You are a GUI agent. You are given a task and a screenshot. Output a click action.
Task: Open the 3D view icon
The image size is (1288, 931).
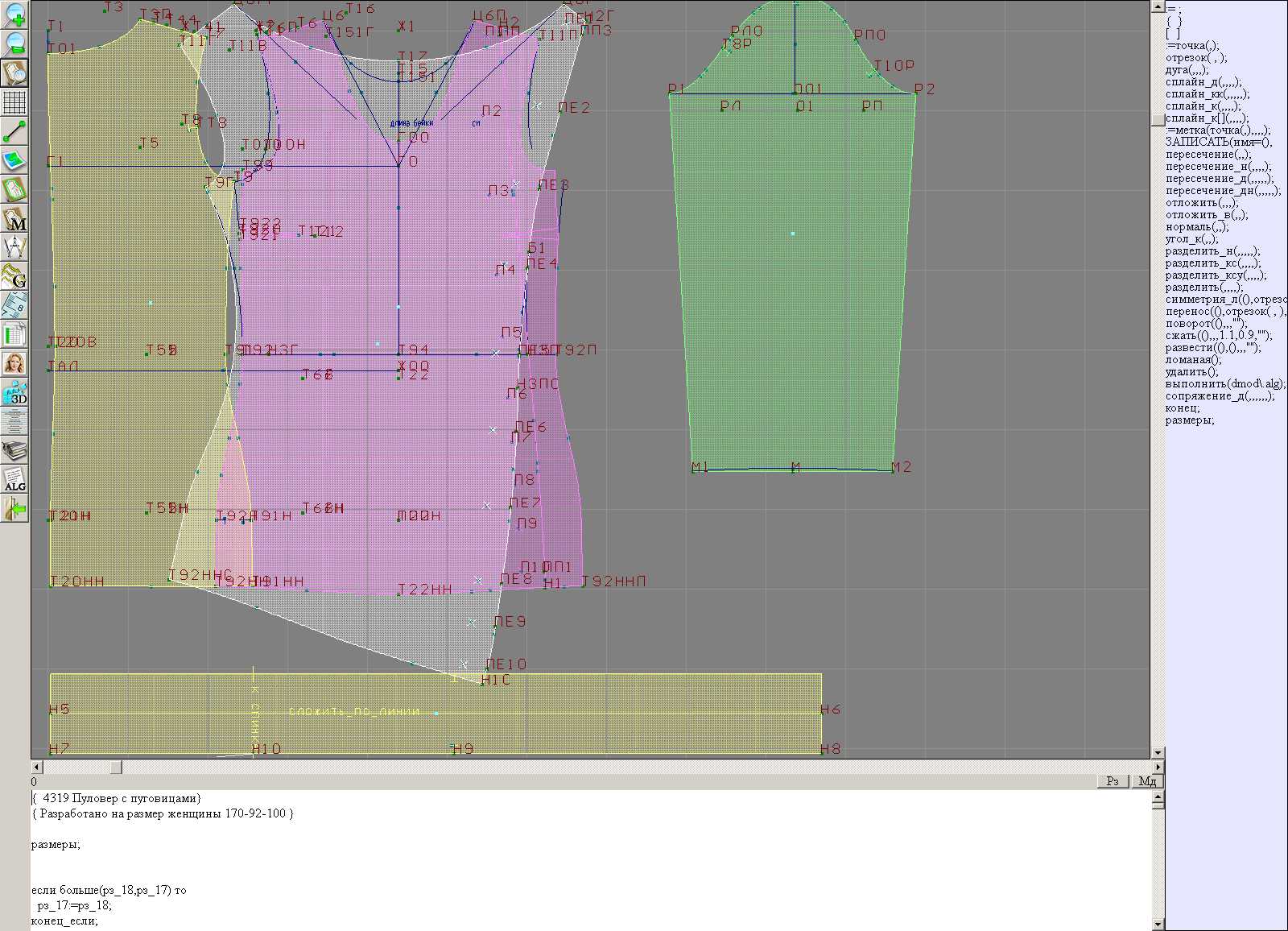click(x=14, y=392)
